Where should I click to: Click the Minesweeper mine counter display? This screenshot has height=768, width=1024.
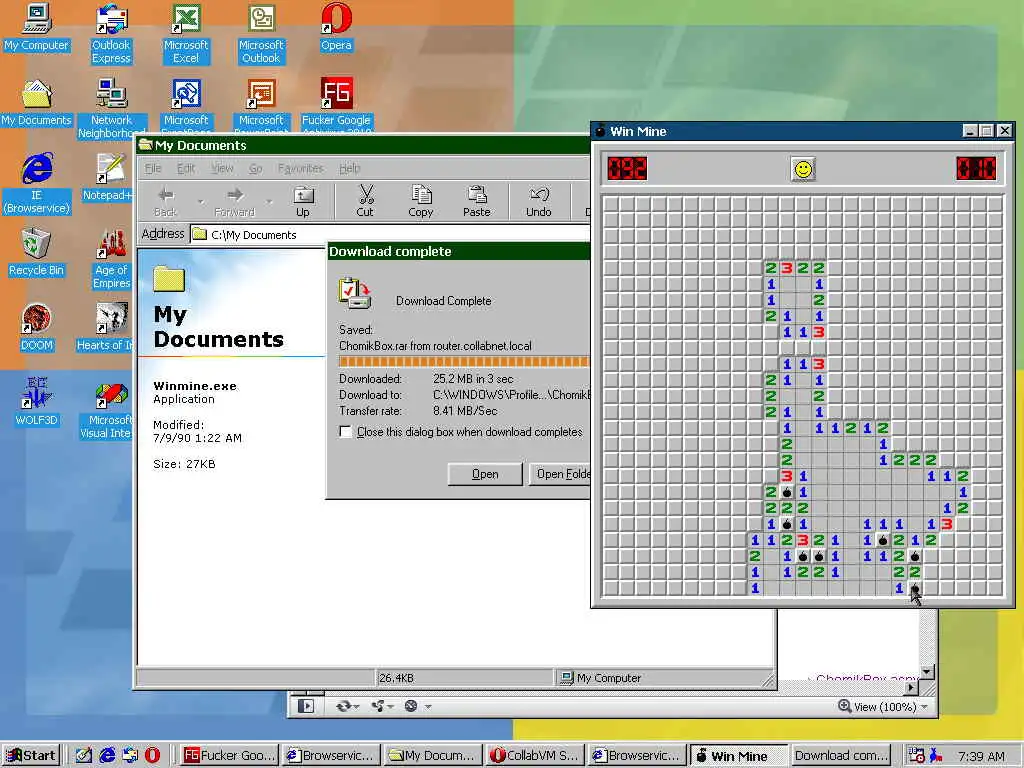pos(627,168)
